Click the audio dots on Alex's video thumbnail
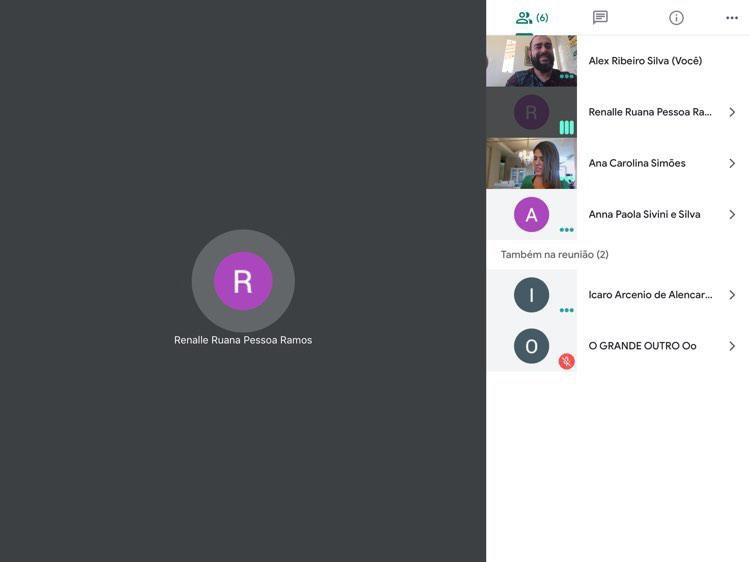Image resolution: width=750 pixels, height=562 pixels. click(x=566, y=76)
